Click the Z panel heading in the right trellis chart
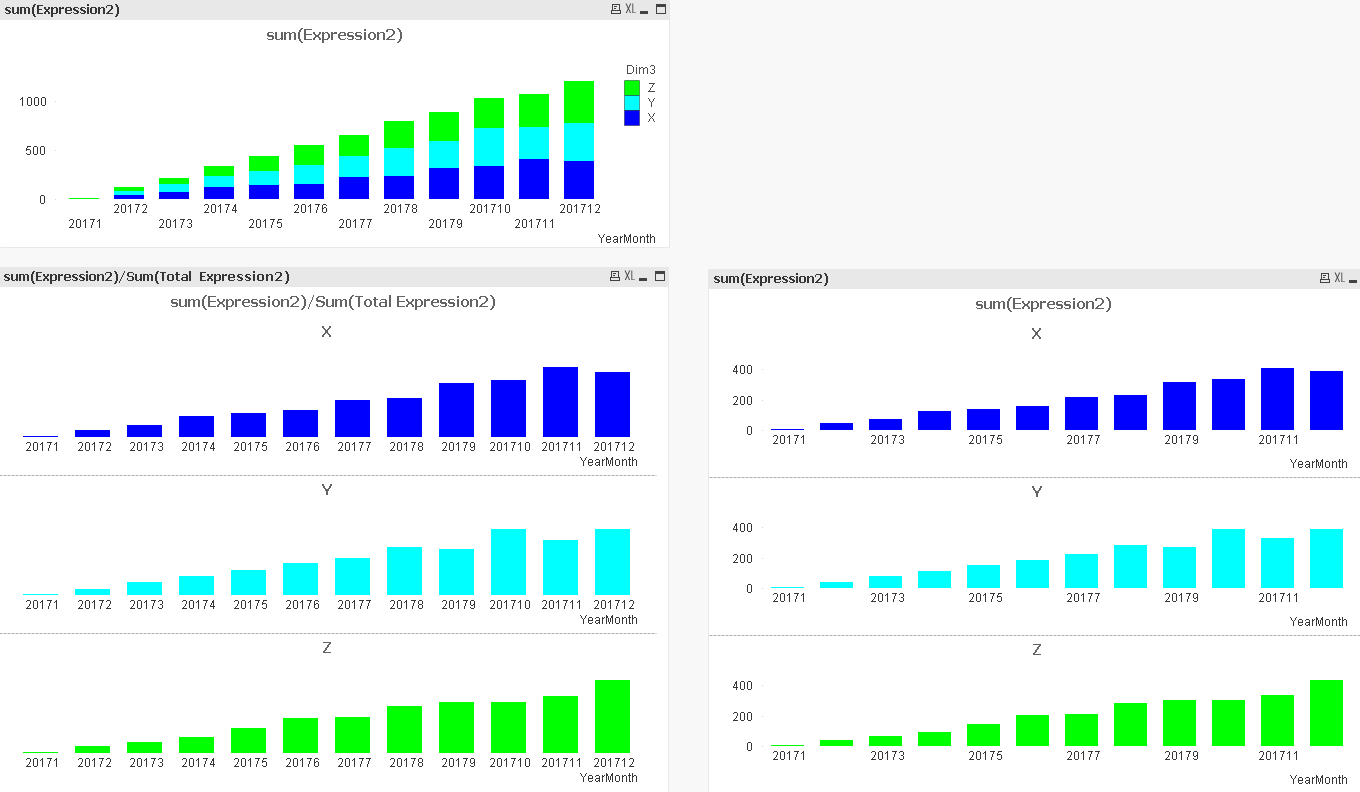1360x792 pixels. click(1037, 650)
